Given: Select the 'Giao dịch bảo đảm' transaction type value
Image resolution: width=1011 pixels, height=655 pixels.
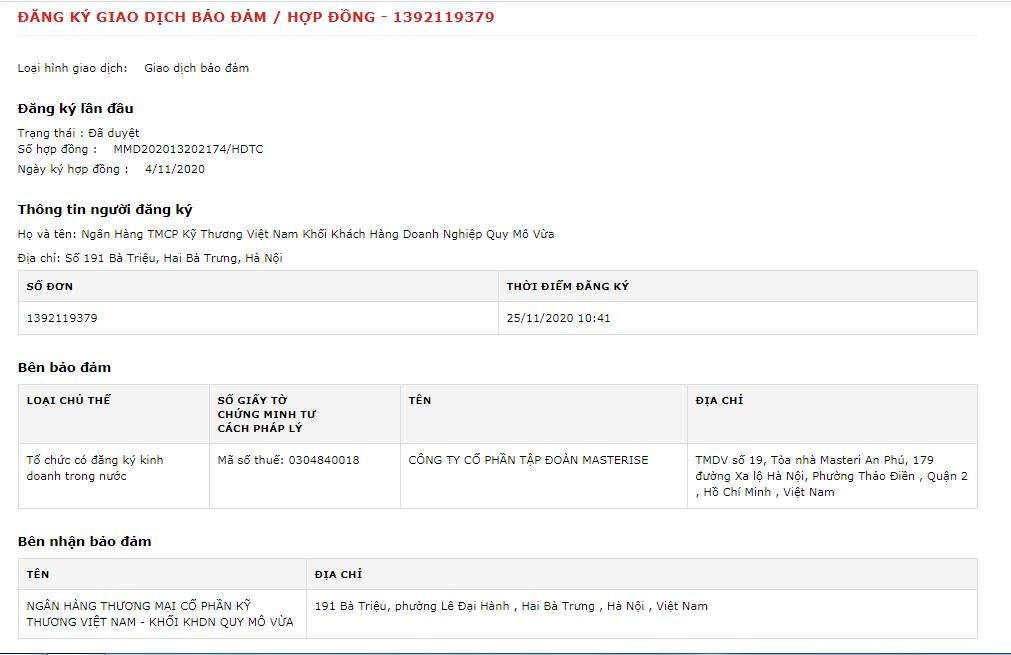Looking at the screenshot, I should tap(196, 68).
